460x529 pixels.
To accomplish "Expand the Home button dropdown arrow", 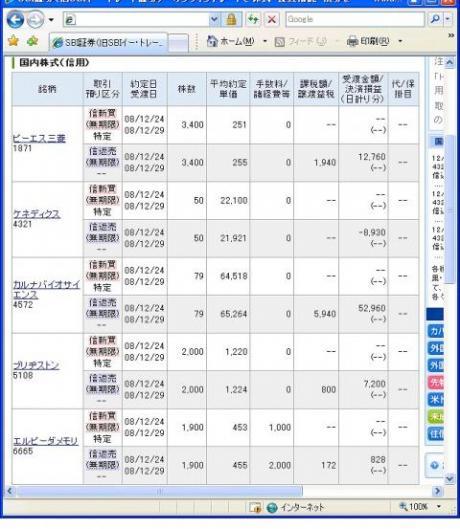I will (x=265, y=41).
